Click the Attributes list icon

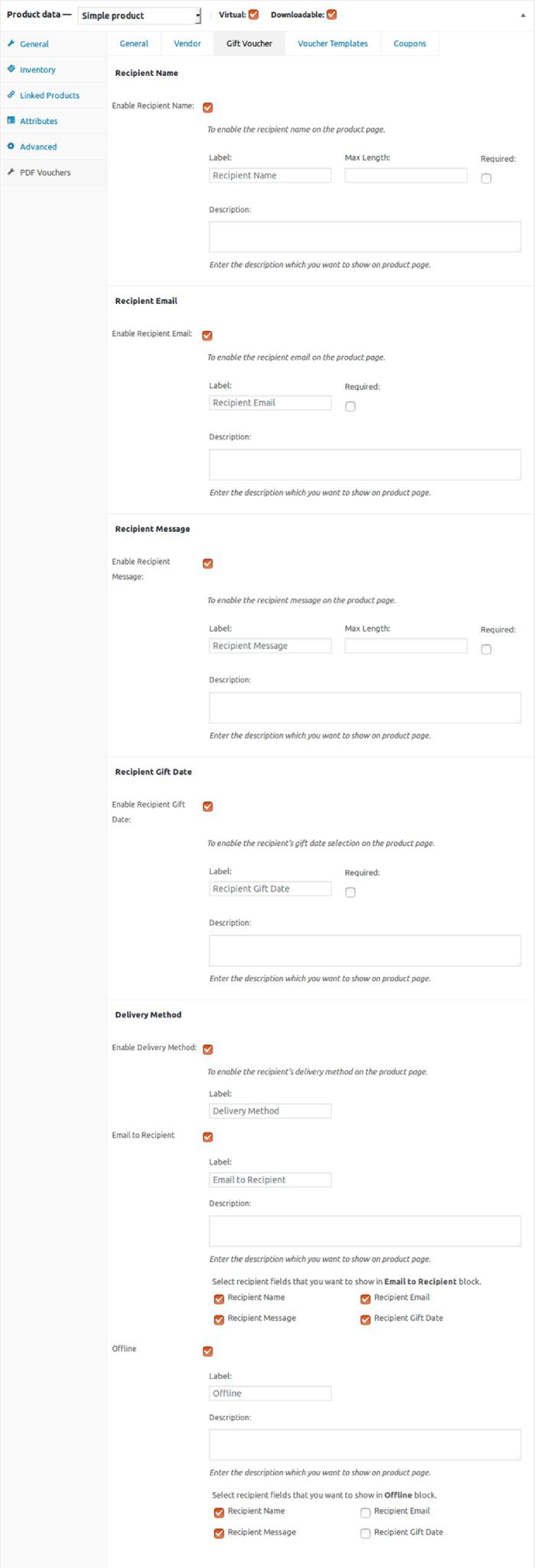(x=11, y=120)
